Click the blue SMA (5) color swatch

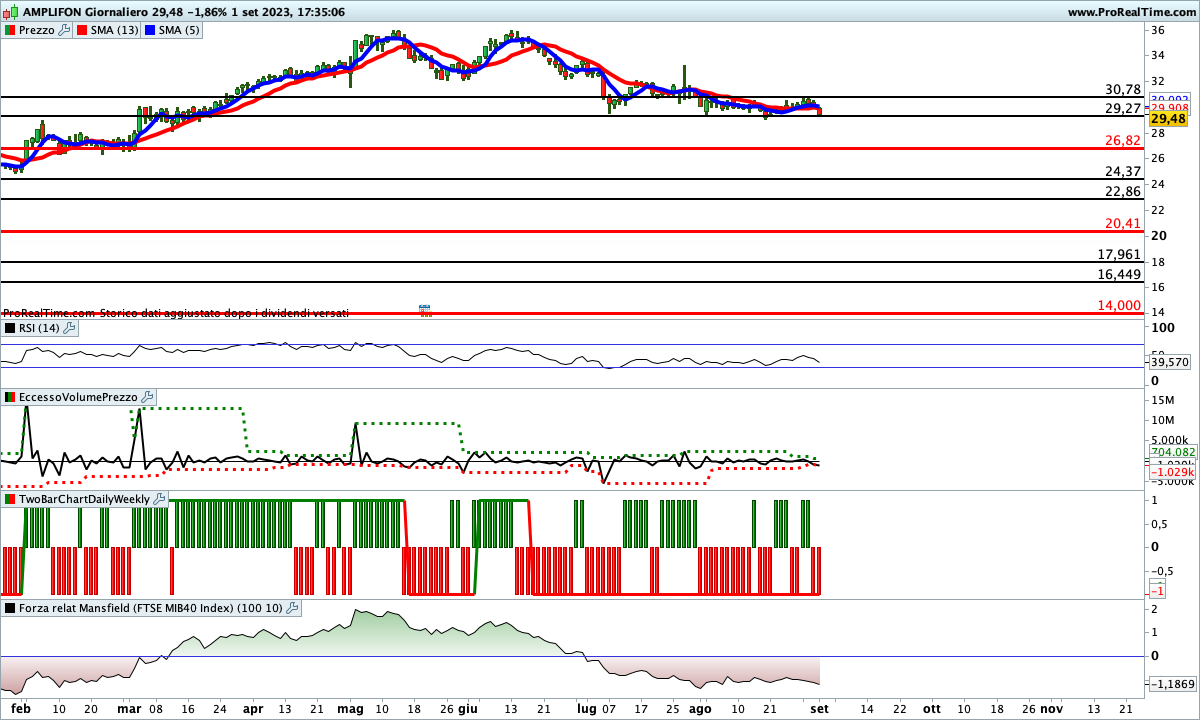(x=152, y=30)
